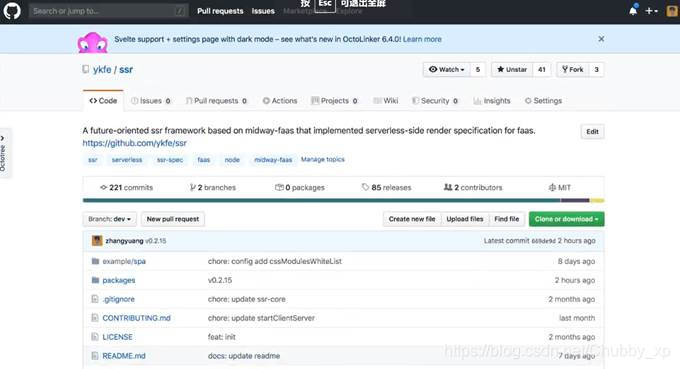
Task: Open README.md file
Action: (124, 356)
